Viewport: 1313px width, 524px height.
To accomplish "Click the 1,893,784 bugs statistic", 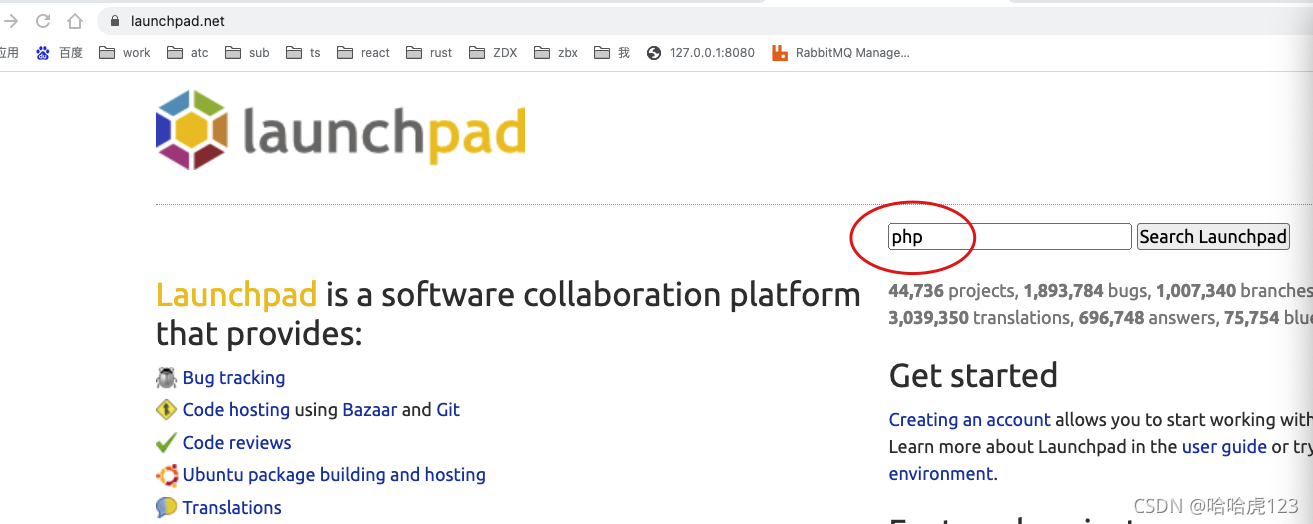I will 1086,291.
